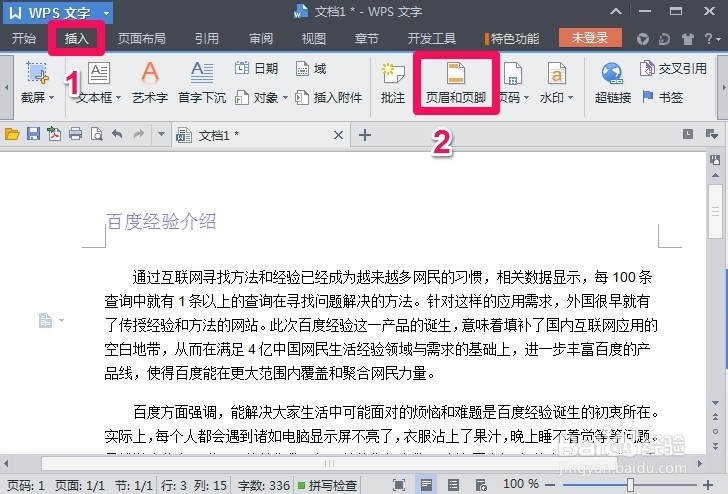Viewport: 728px width, 494px height.
Task: Expand the WPS 文字 application menu arrow
Action: click(106, 13)
